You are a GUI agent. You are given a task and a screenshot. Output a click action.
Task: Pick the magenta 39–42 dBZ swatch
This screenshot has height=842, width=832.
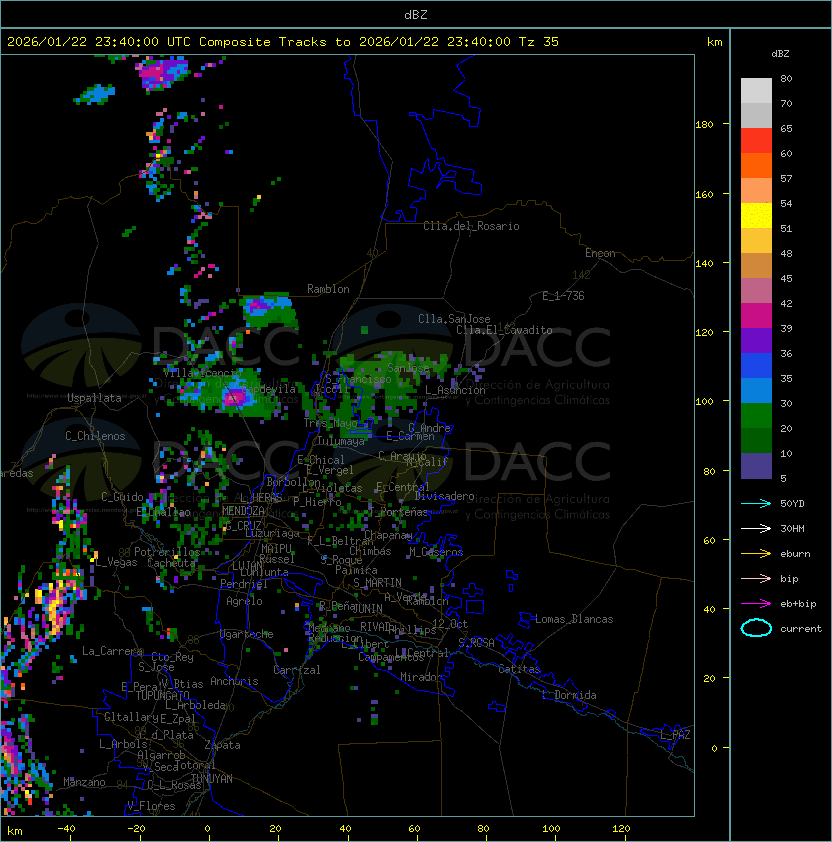[x=756, y=315]
